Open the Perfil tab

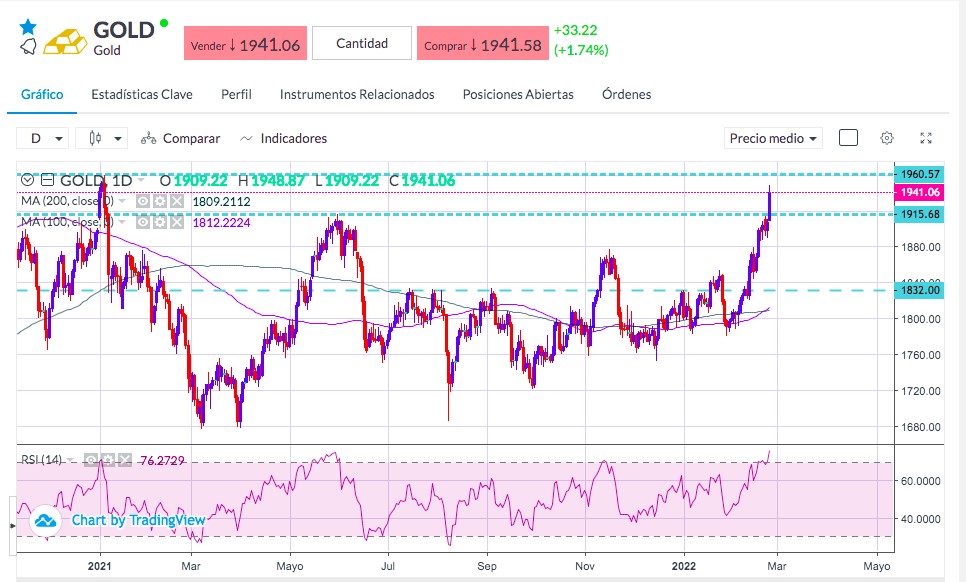pyautogui.click(x=236, y=94)
